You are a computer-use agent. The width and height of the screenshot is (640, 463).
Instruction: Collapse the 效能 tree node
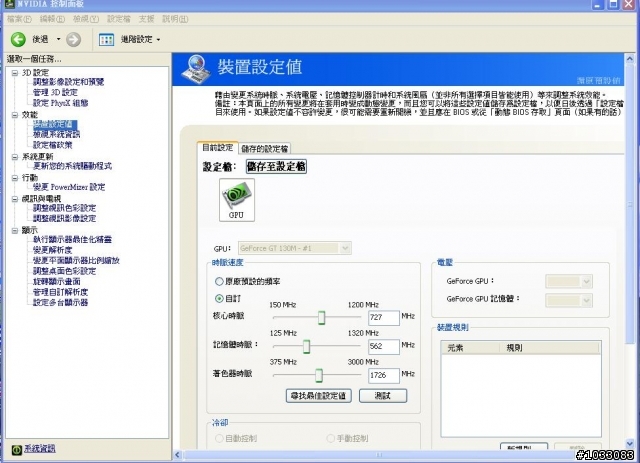[15, 115]
